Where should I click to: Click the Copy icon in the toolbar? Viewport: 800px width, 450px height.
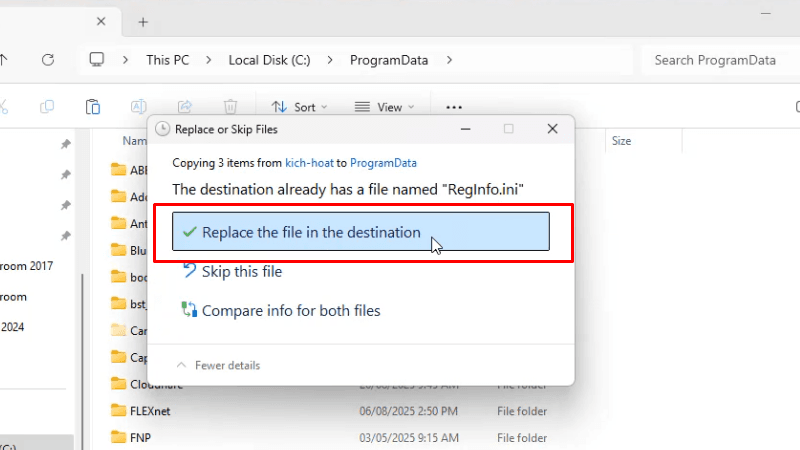47,107
